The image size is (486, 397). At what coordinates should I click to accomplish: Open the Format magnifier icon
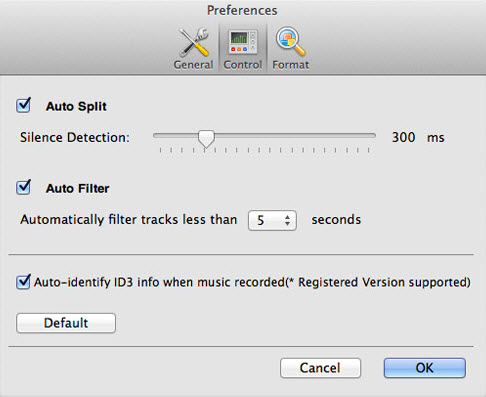[x=290, y=42]
